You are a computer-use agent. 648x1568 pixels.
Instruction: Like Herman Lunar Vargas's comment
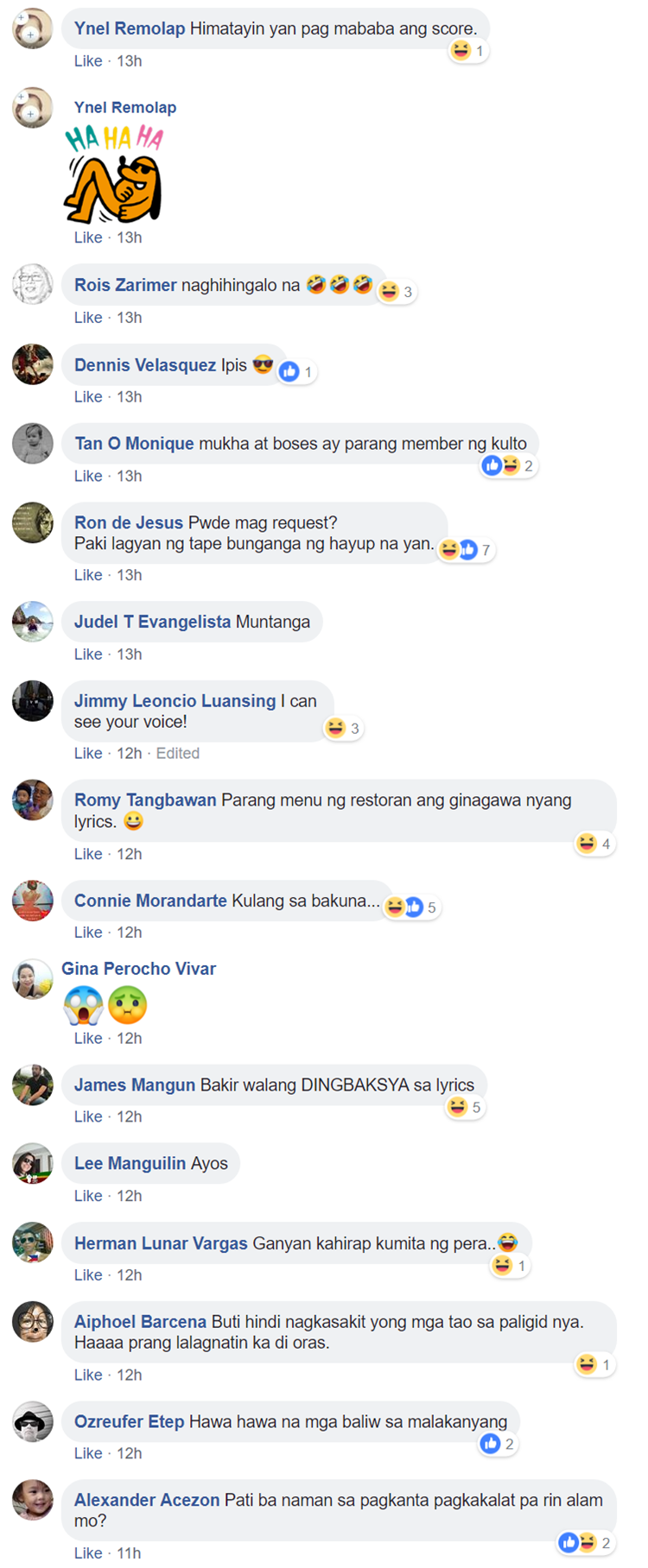[x=88, y=1275]
